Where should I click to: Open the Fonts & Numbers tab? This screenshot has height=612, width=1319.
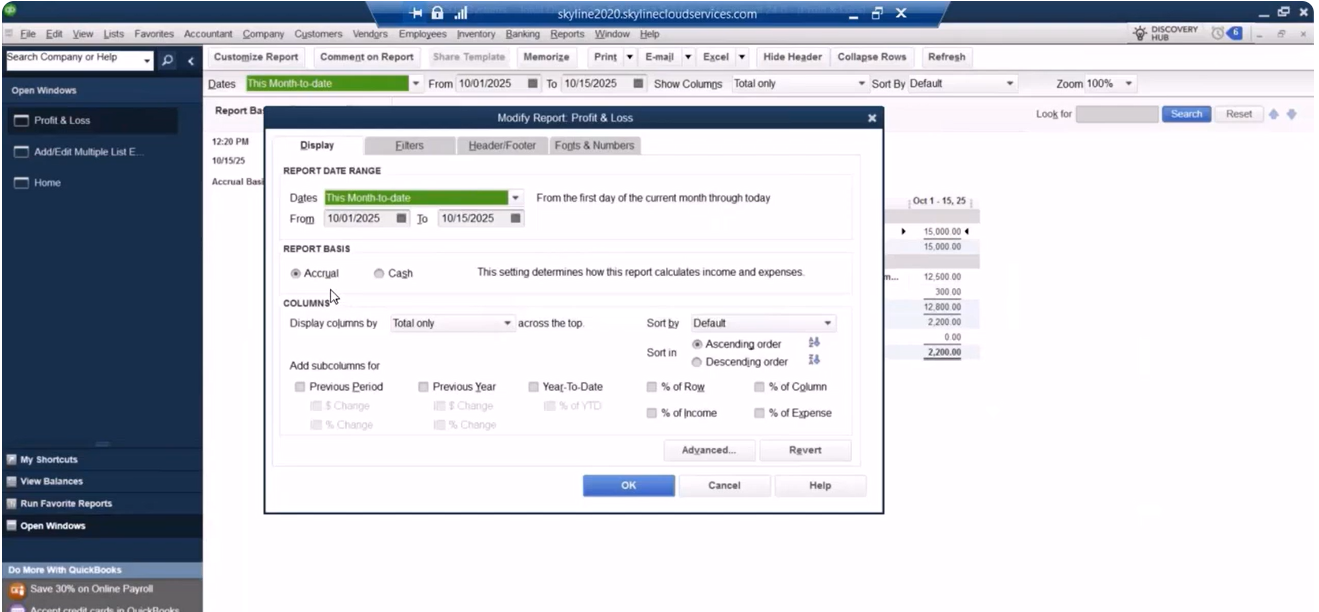click(594, 146)
